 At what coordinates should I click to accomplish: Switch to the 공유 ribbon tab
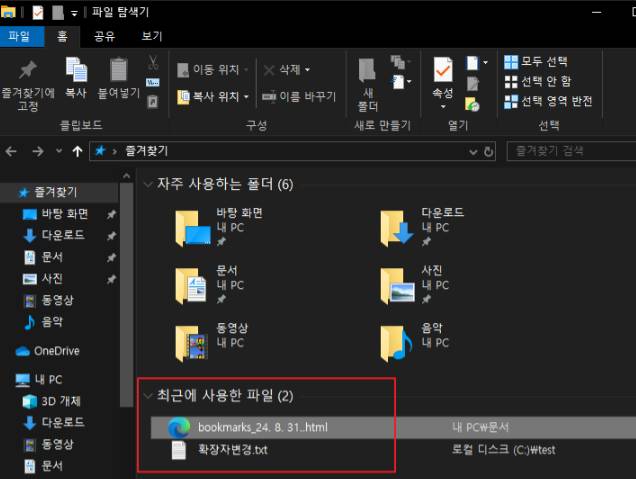[104, 36]
